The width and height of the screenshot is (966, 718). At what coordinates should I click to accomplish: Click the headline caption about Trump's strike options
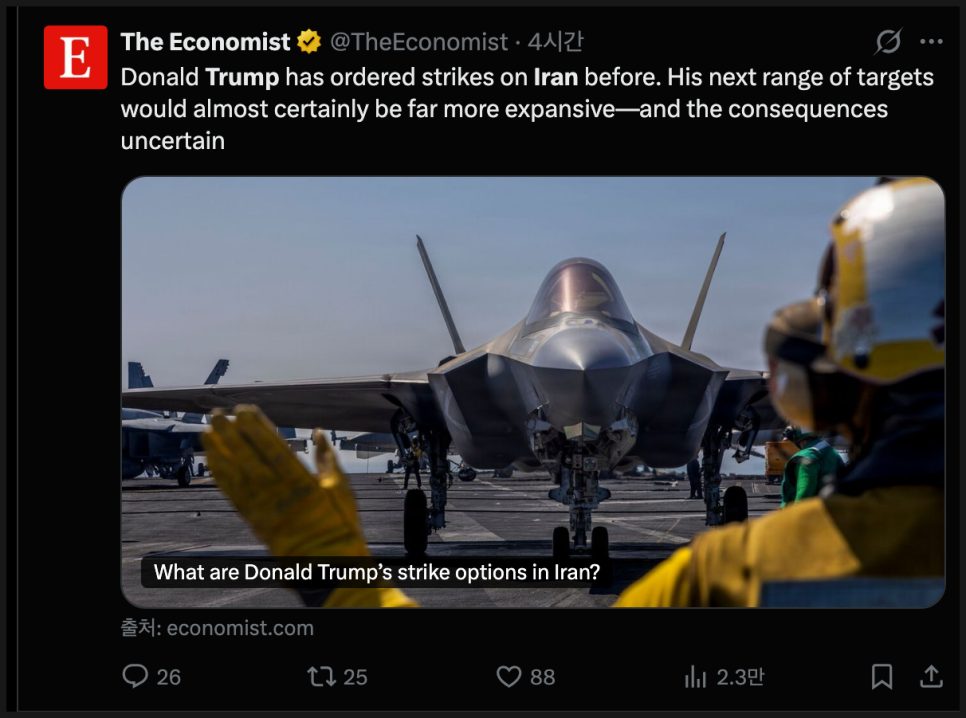coord(377,573)
